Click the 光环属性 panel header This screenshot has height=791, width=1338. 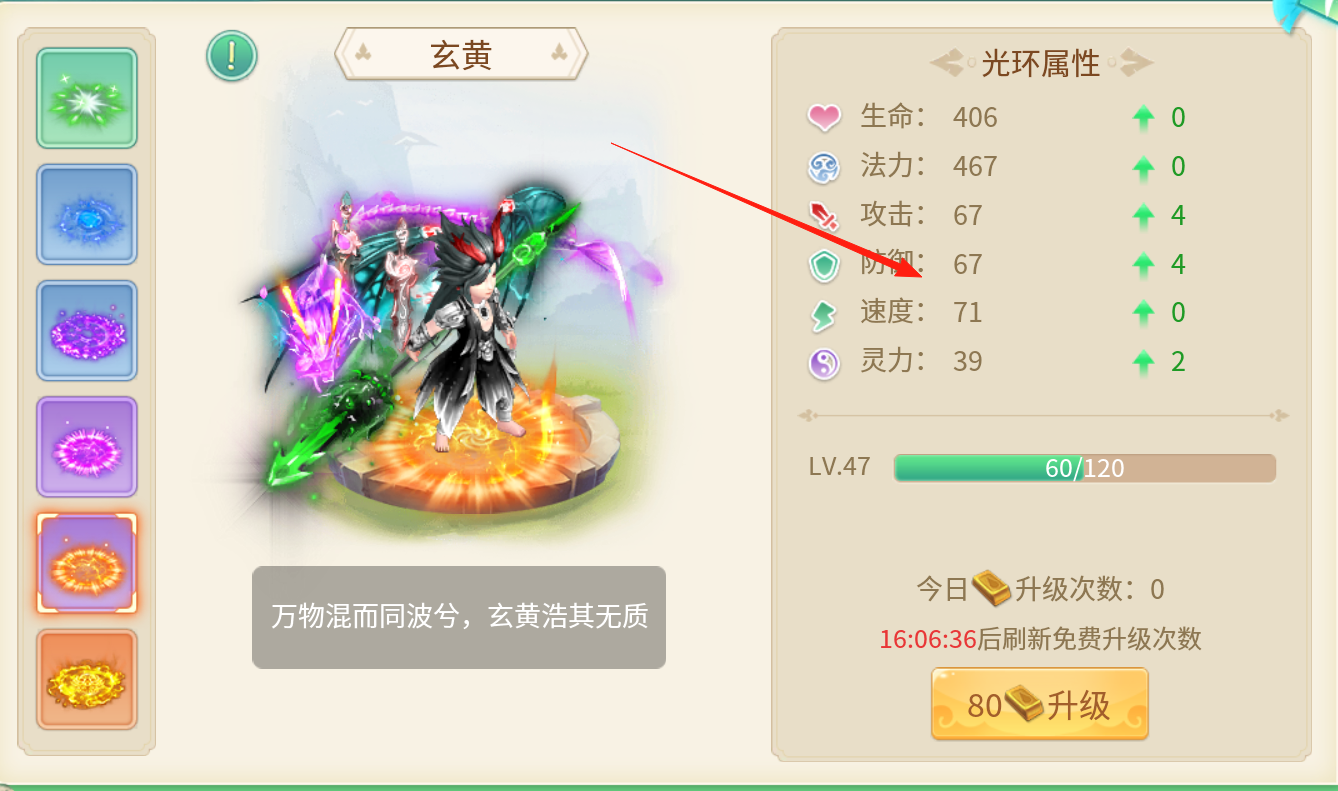click(x=1041, y=64)
